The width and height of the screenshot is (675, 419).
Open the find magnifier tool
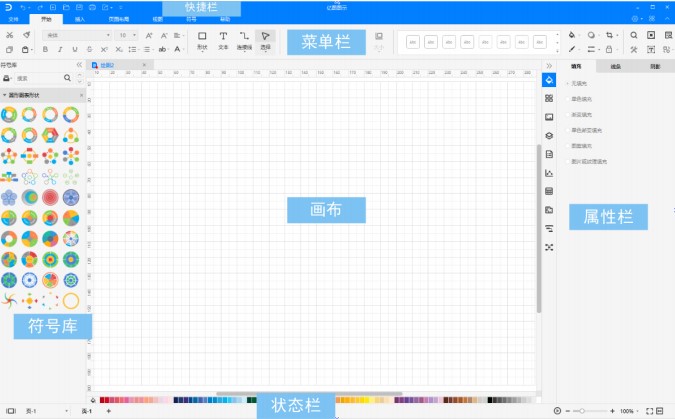coord(634,35)
